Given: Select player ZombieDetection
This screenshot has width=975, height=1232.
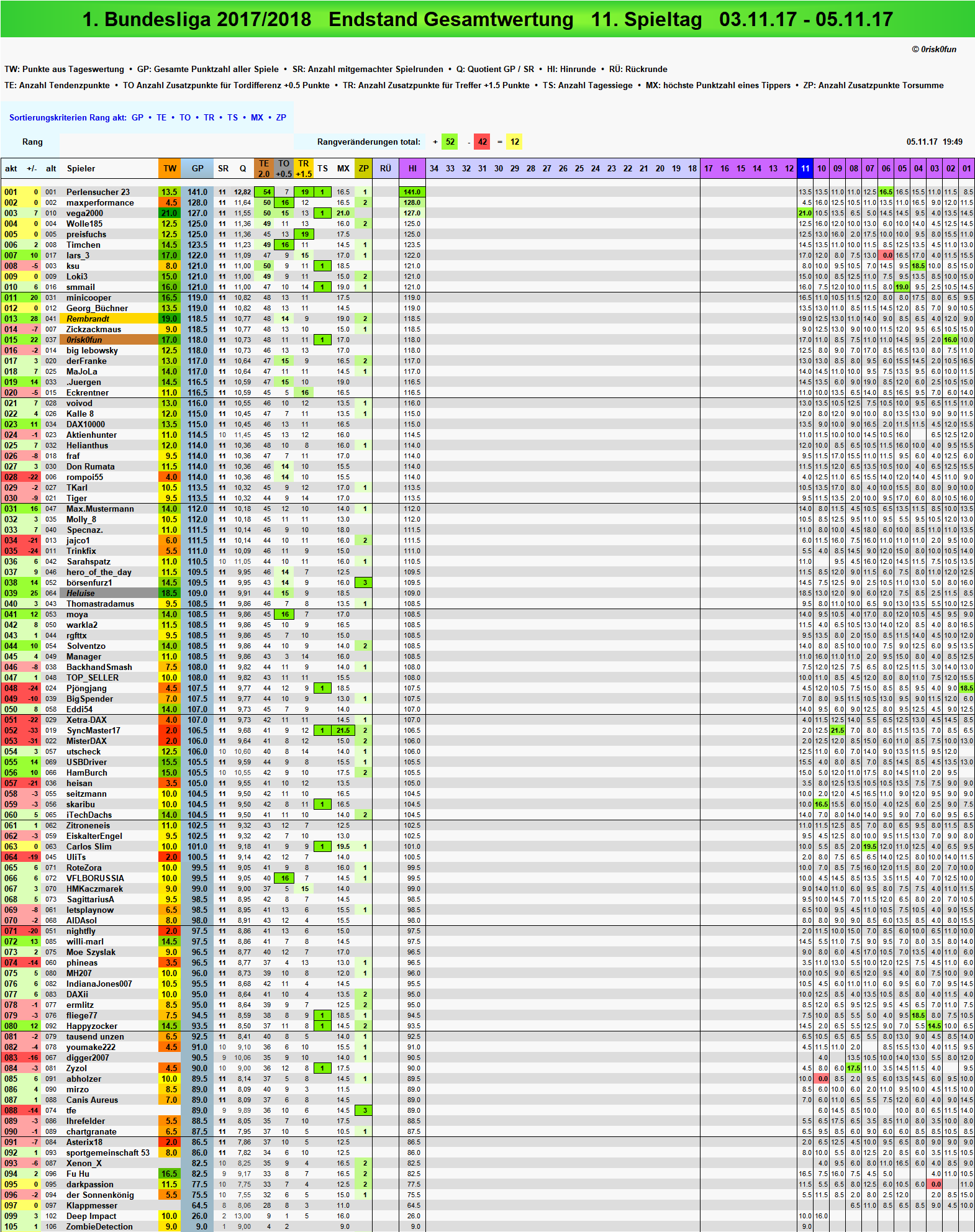Looking at the screenshot, I should (99, 1226).
